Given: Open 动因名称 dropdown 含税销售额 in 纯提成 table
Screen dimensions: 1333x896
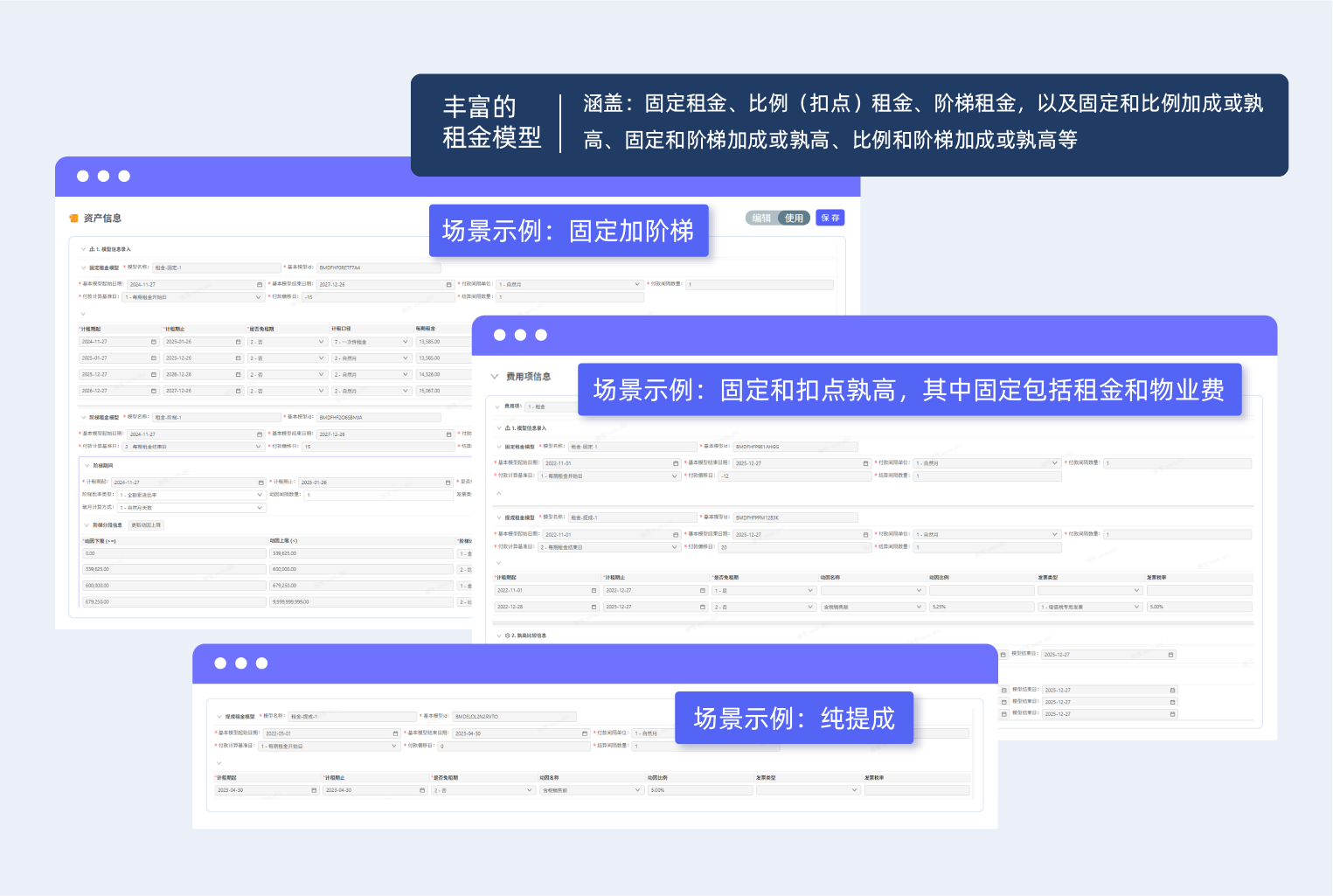Looking at the screenshot, I should [x=592, y=790].
